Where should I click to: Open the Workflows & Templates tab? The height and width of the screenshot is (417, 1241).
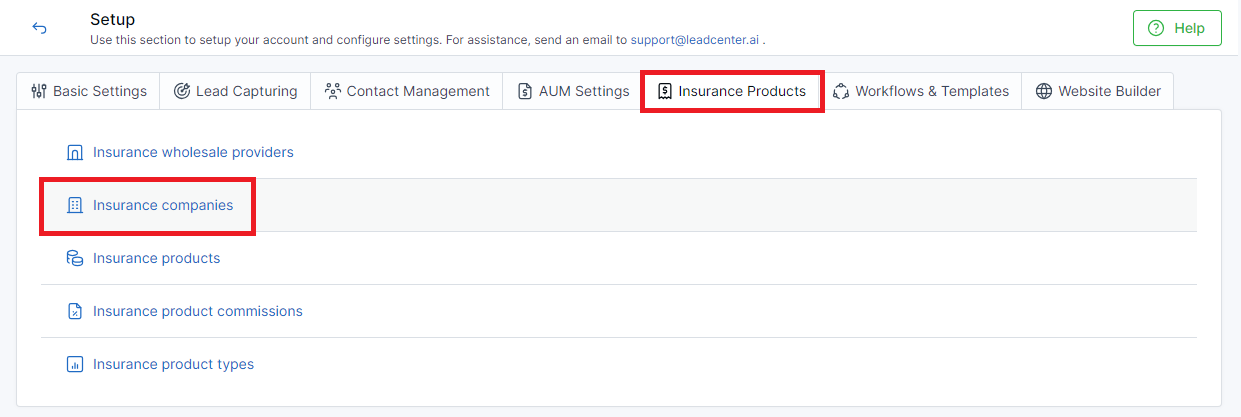coord(921,91)
